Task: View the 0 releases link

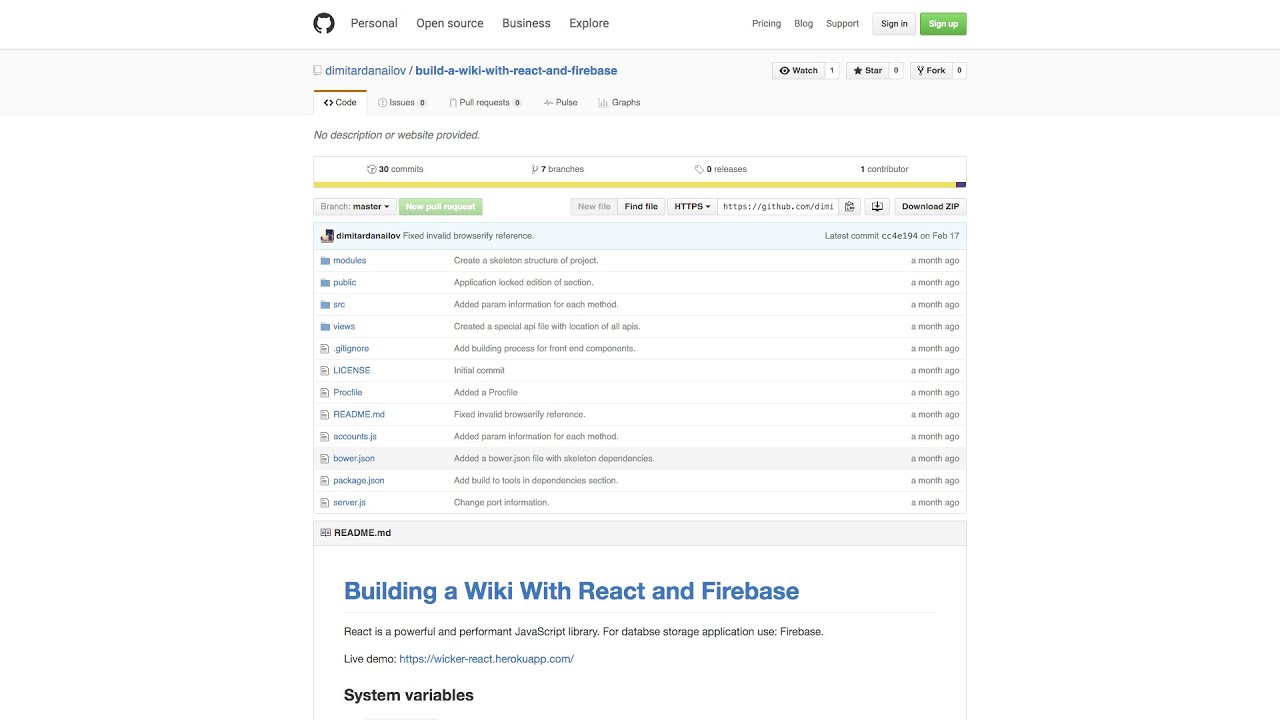Action: (721, 170)
